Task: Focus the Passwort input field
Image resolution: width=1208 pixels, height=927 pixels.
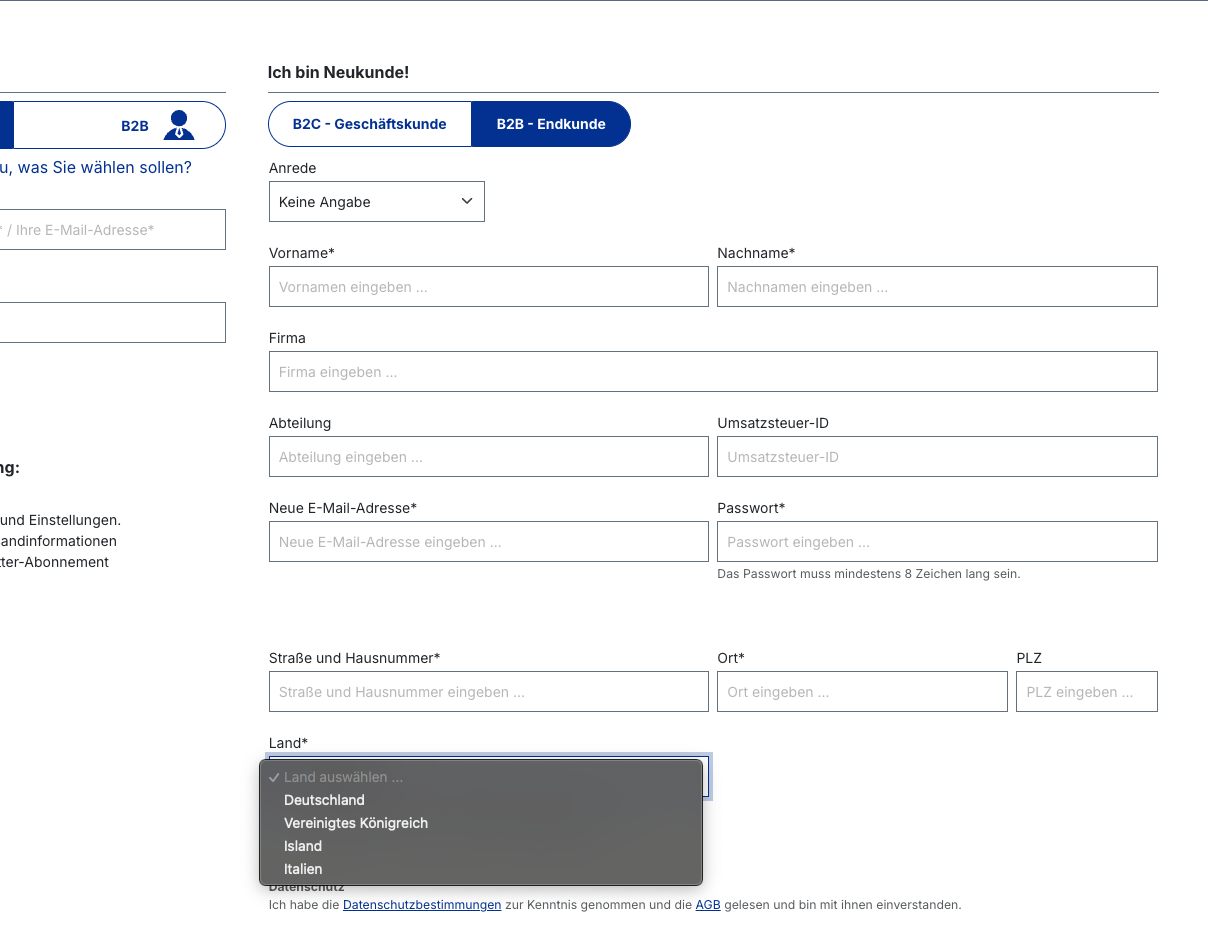Action: click(x=937, y=542)
